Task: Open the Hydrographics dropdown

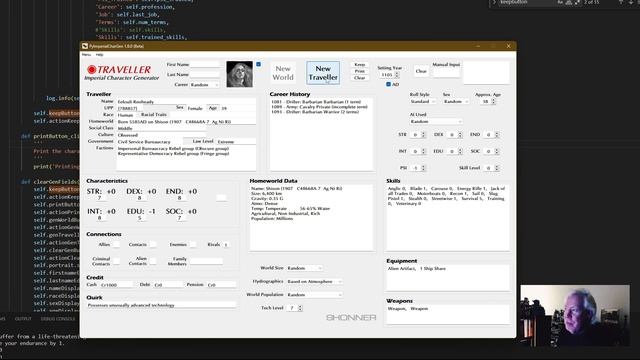Action: (314, 281)
